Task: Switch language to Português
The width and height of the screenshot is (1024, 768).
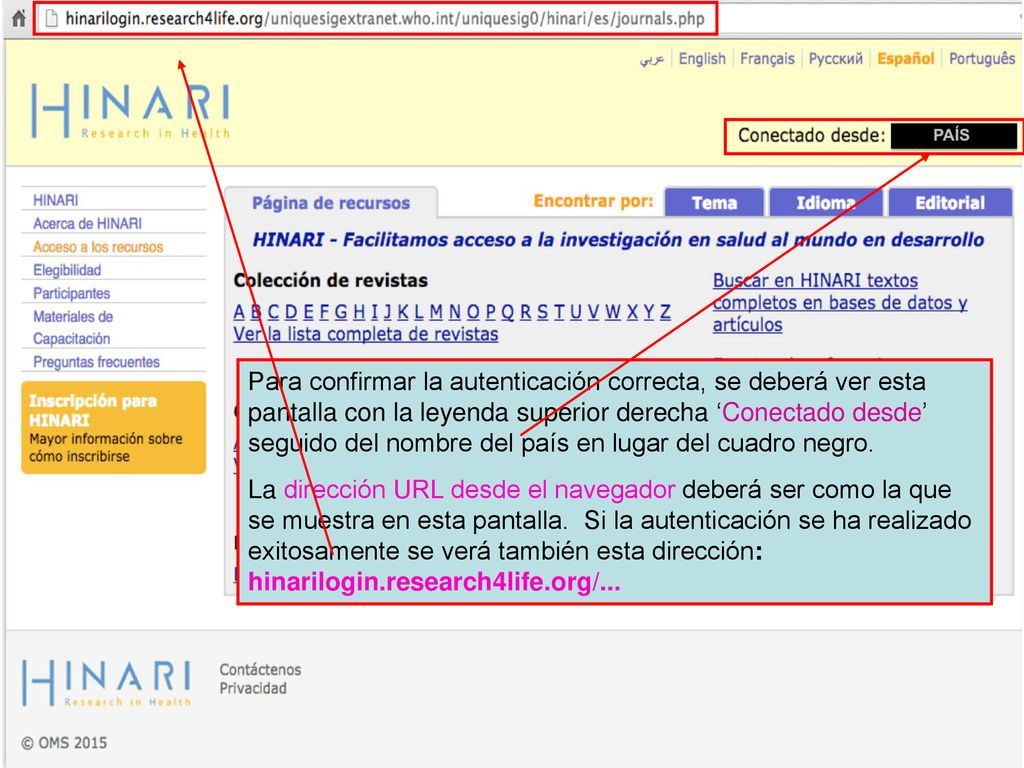Action: pyautogui.click(x=982, y=59)
